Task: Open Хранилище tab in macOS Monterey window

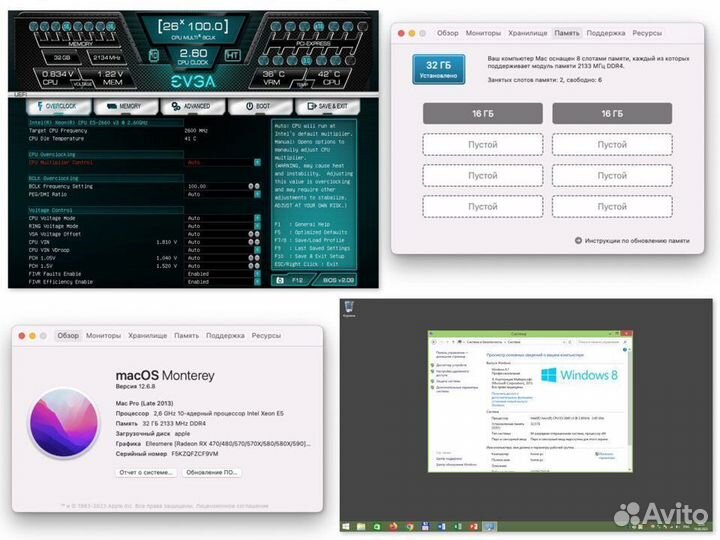Action: point(147,336)
